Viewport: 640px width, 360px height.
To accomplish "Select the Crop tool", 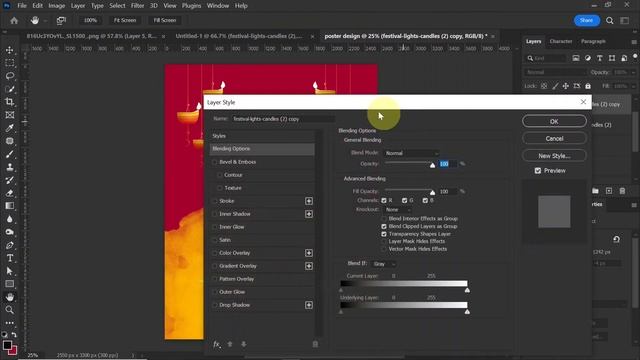I will click(x=9, y=102).
